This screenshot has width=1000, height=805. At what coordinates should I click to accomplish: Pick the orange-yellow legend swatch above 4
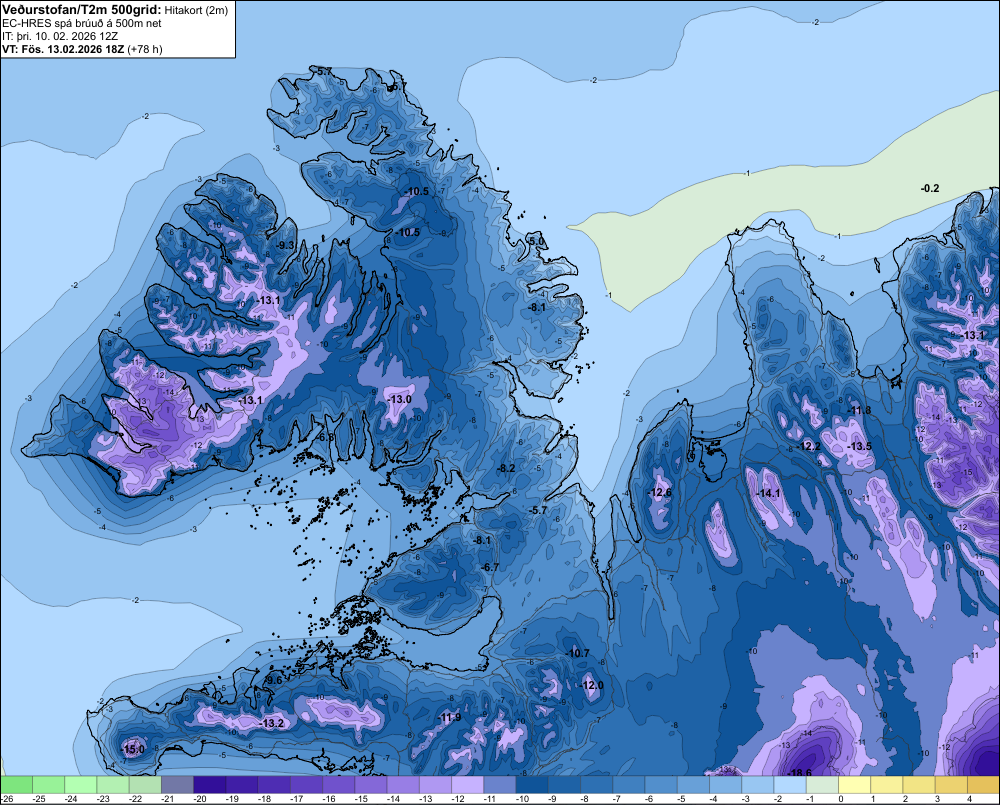(983, 784)
